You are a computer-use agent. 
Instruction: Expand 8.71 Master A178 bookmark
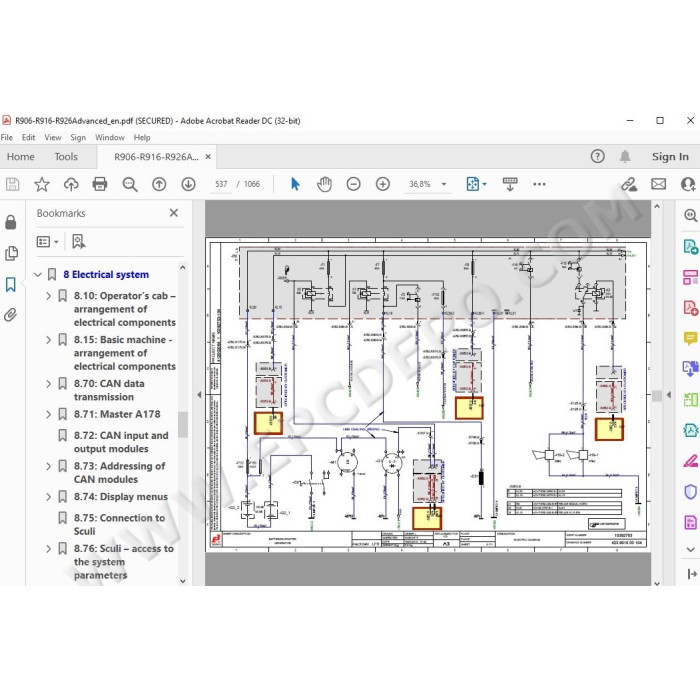point(49,414)
